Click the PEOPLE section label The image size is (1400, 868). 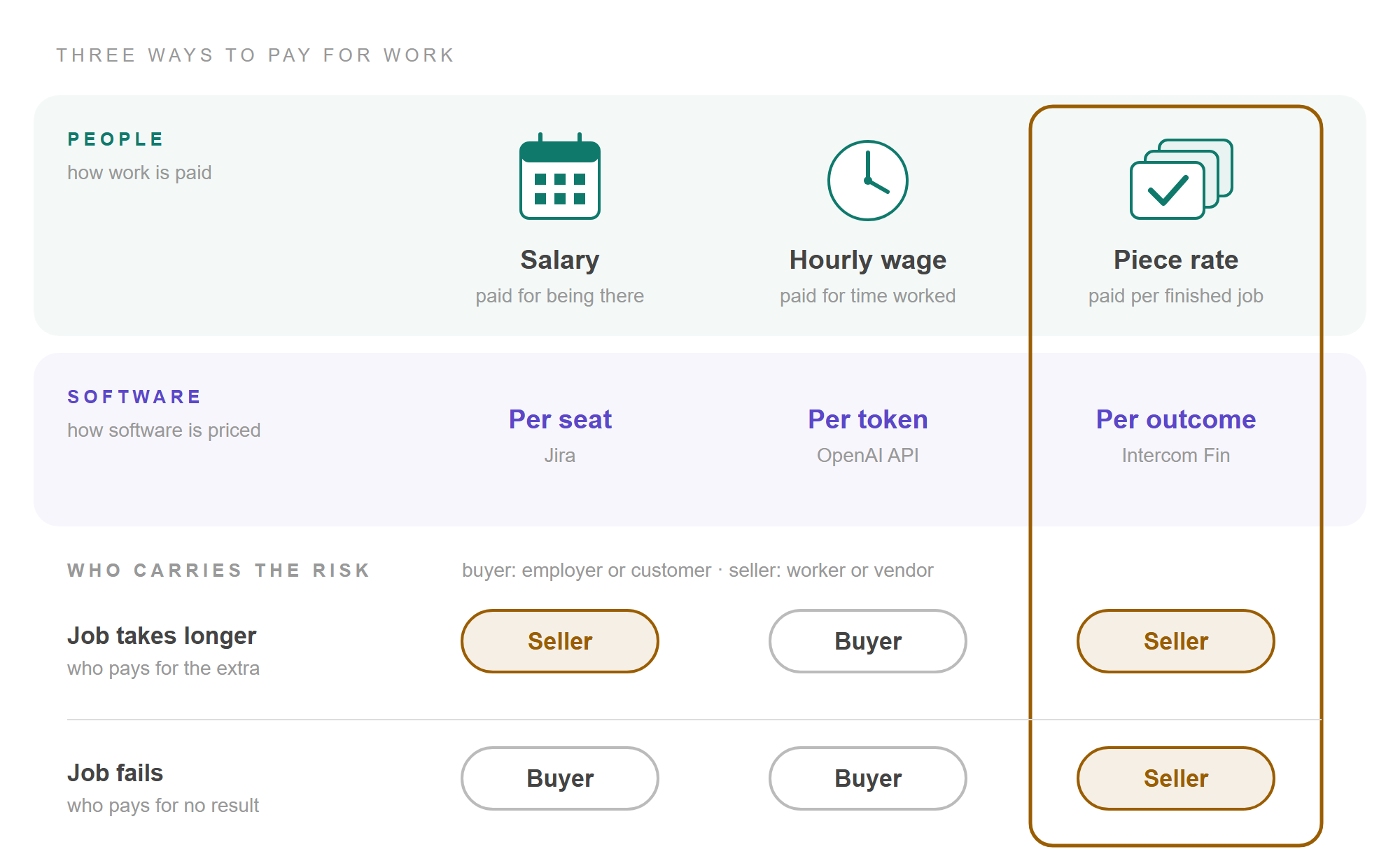coord(115,139)
